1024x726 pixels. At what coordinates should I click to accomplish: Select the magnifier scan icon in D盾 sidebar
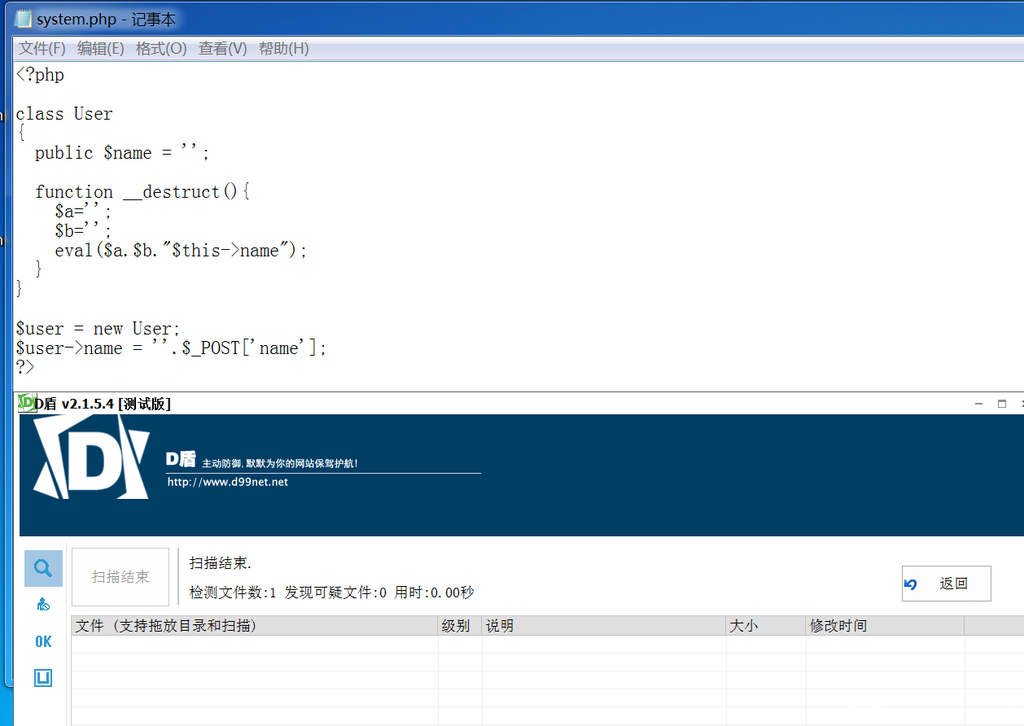click(43, 568)
